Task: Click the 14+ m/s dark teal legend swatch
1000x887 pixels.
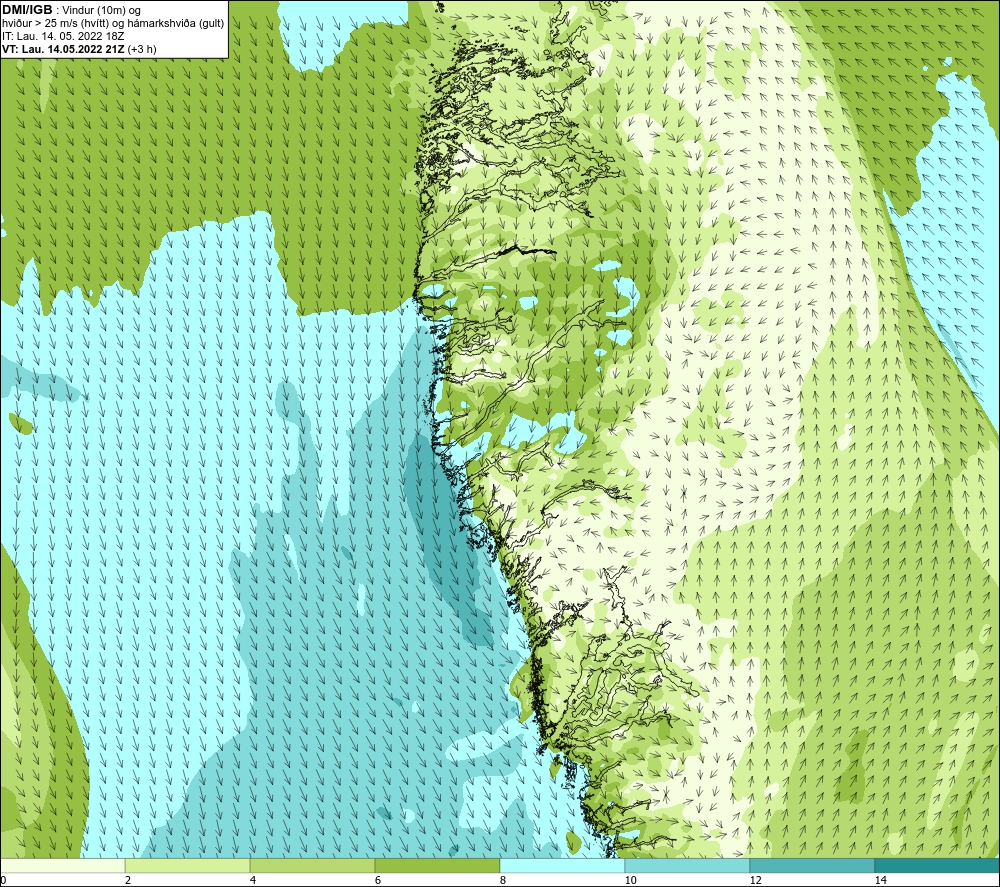Action: coord(938,865)
